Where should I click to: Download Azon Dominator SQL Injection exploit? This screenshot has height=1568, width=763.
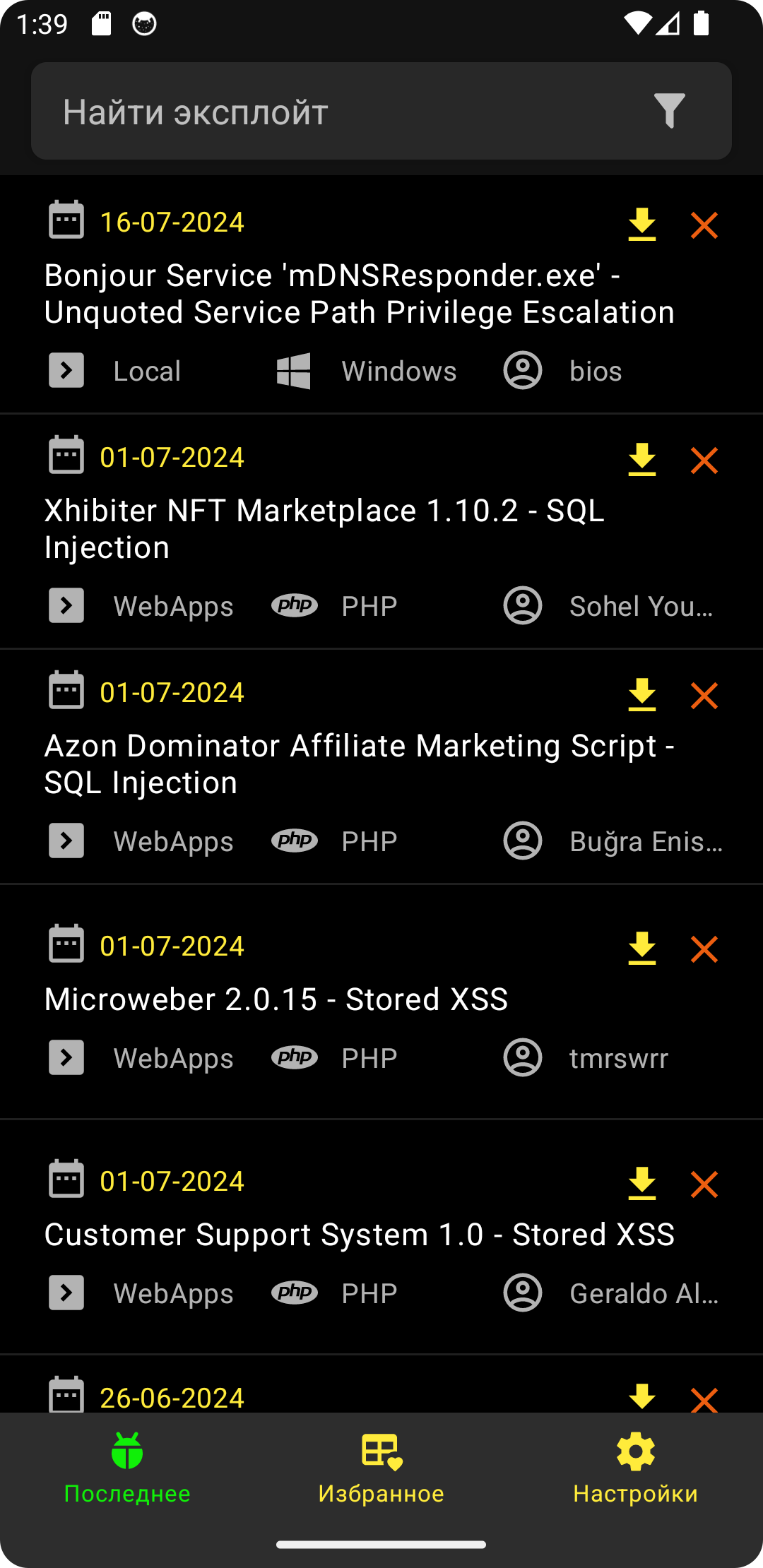coord(641,695)
